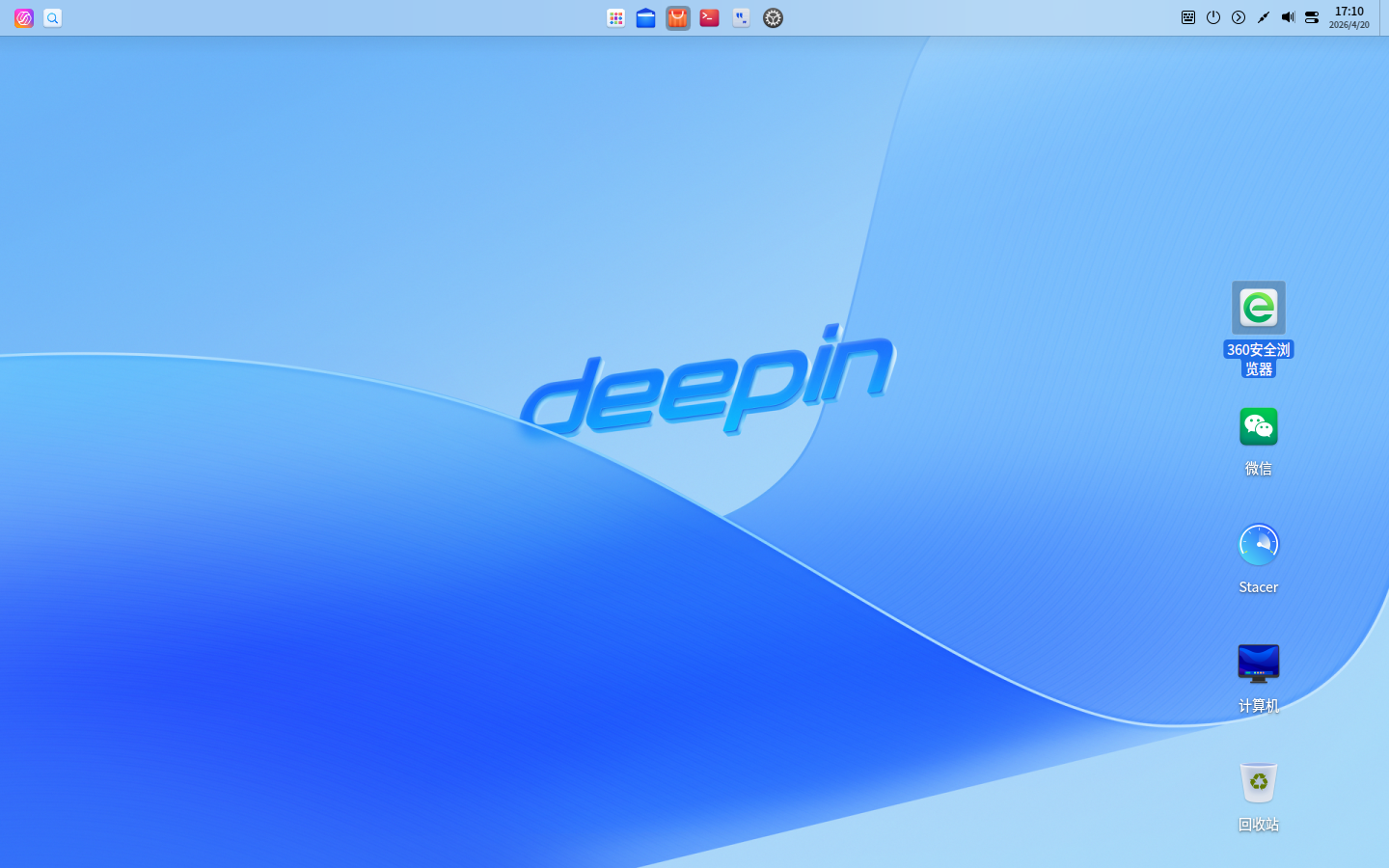Show the desktop via the dock's right edge strip
This screenshot has height=868, width=1389.
[1384, 17]
